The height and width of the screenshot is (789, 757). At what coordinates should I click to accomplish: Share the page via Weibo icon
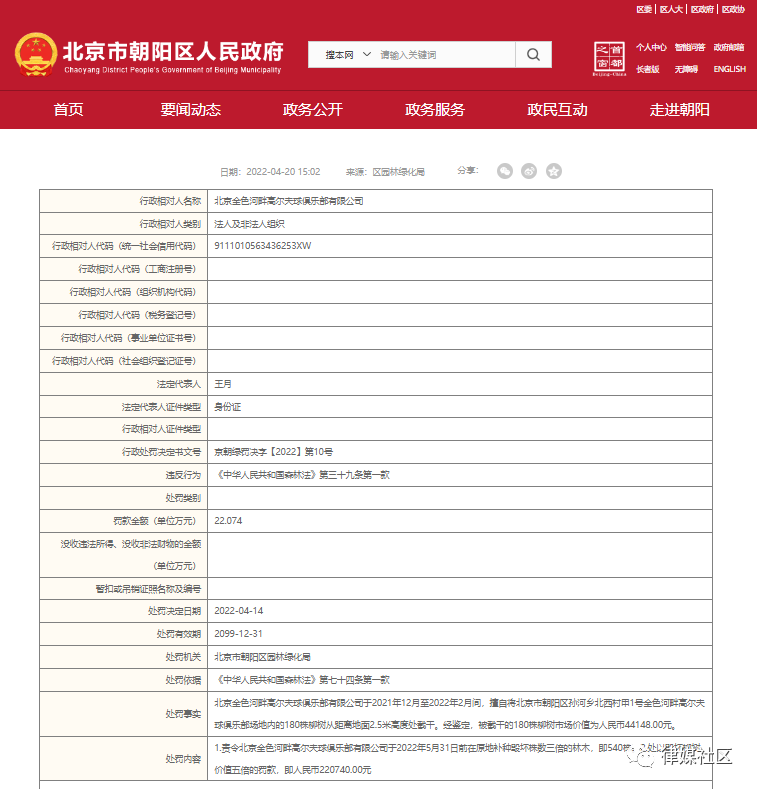coord(530,171)
